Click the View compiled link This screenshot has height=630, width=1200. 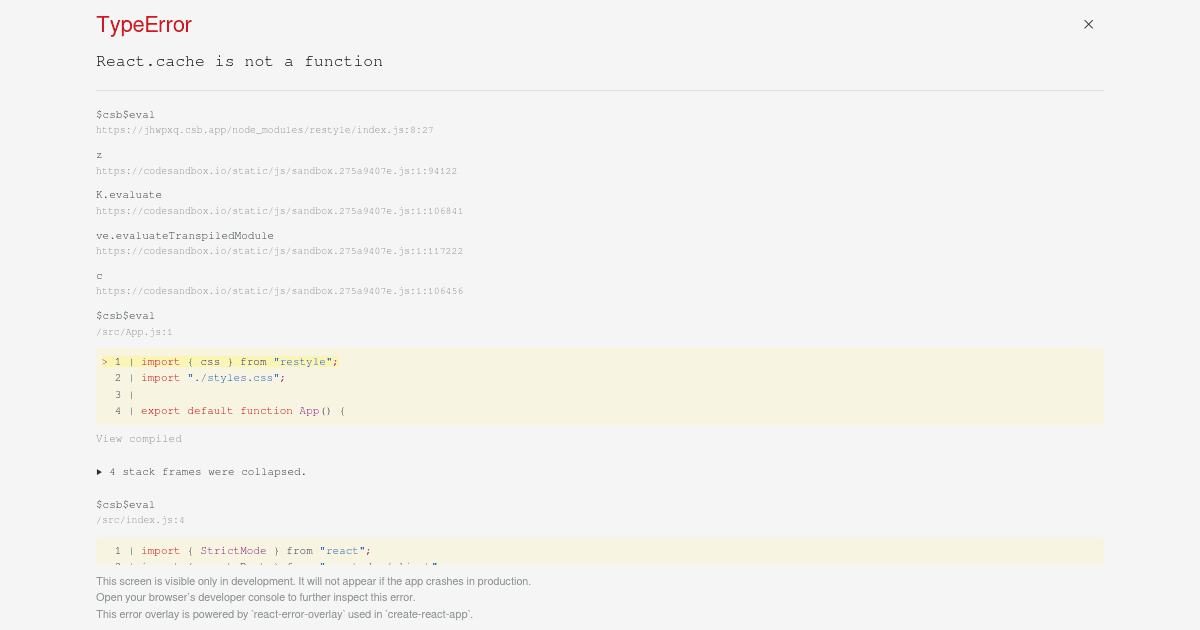[x=139, y=438]
